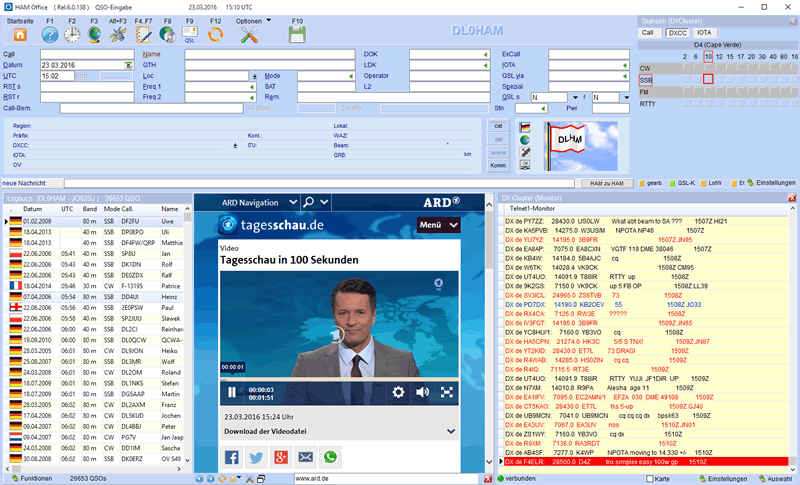Expand Mode field selection arrow
The height and width of the screenshot is (485, 800).
coord(351,76)
